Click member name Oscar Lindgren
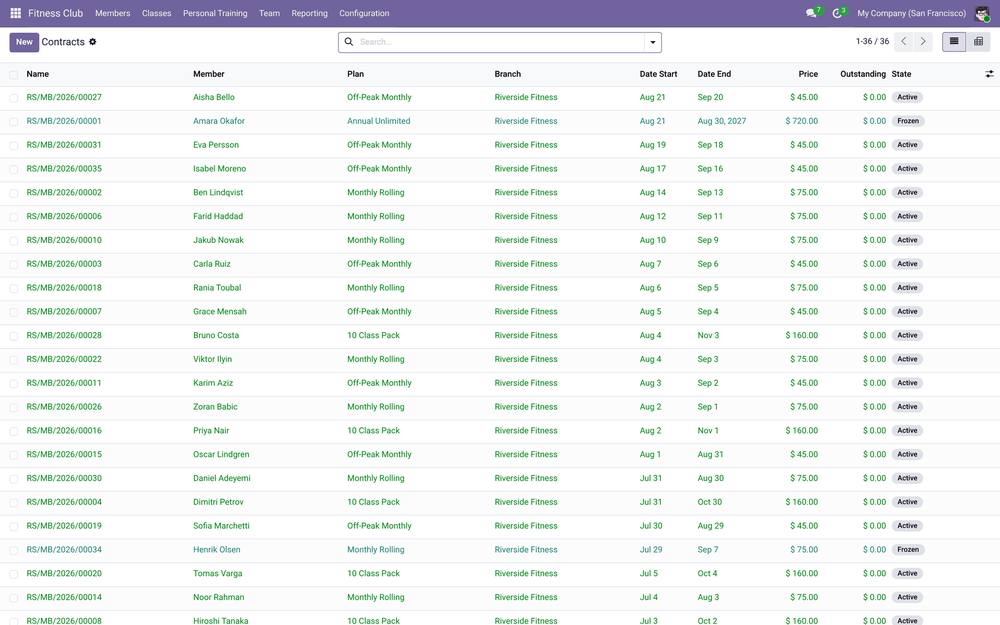 pyautogui.click(x=221, y=455)
